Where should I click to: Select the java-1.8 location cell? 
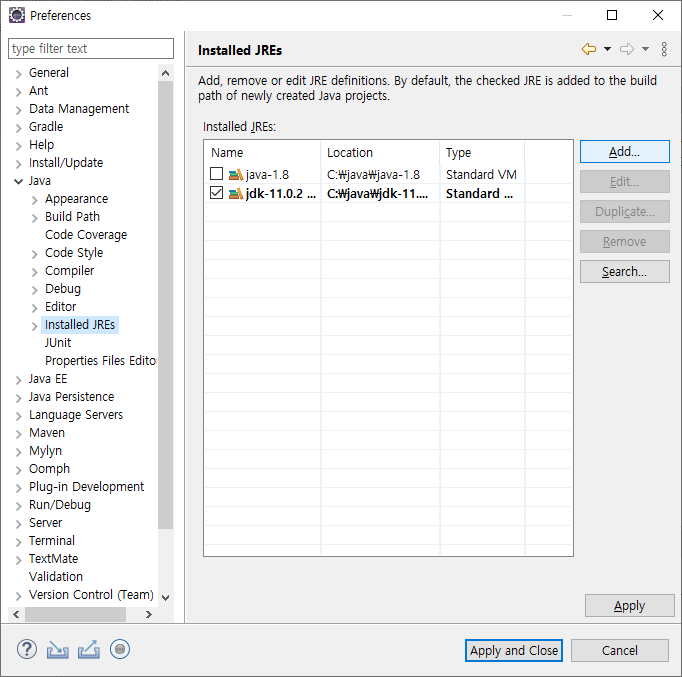pos(380,174)
